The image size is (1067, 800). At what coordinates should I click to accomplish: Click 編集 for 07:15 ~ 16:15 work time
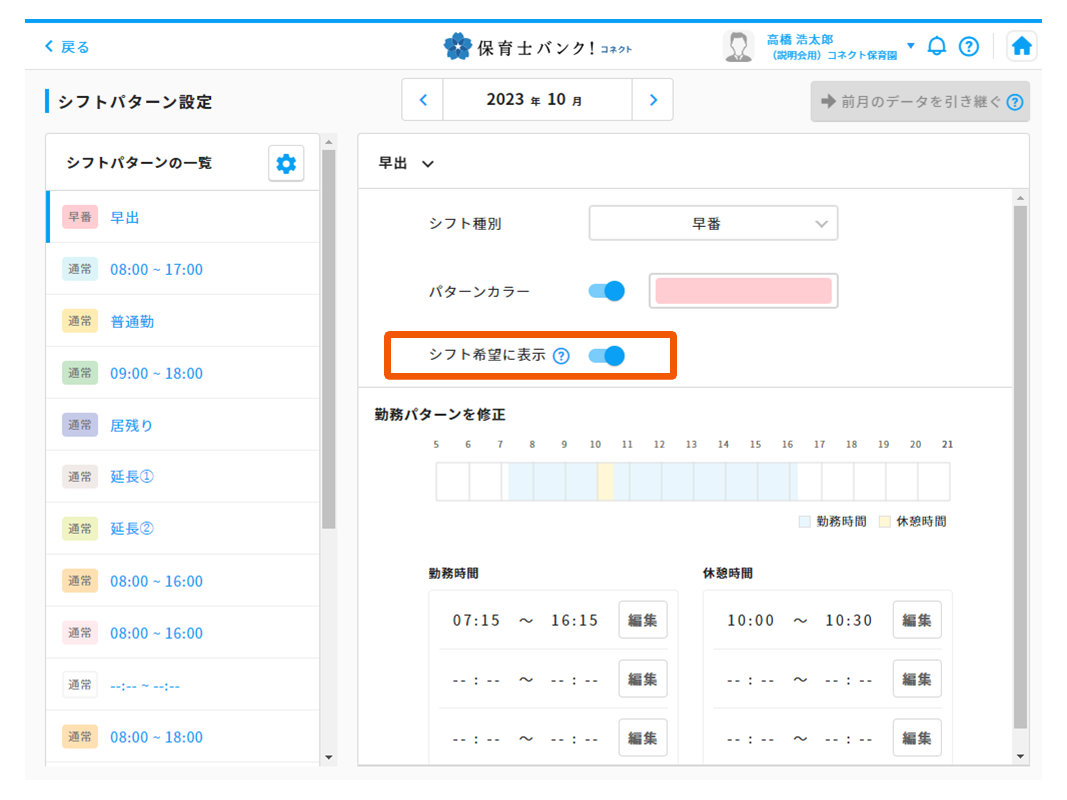(642, 620)
